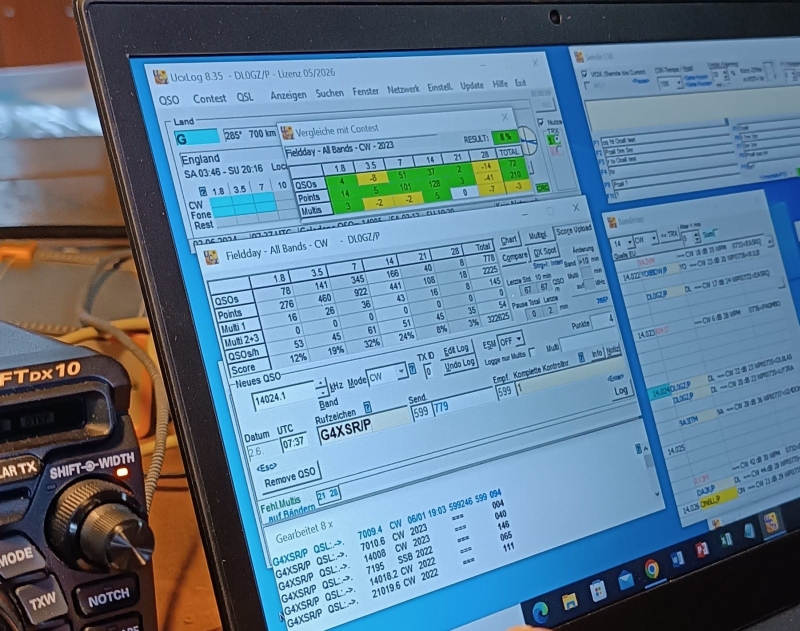Open Excel from the taskbar
800x631 pixels.
click(726, 540)
